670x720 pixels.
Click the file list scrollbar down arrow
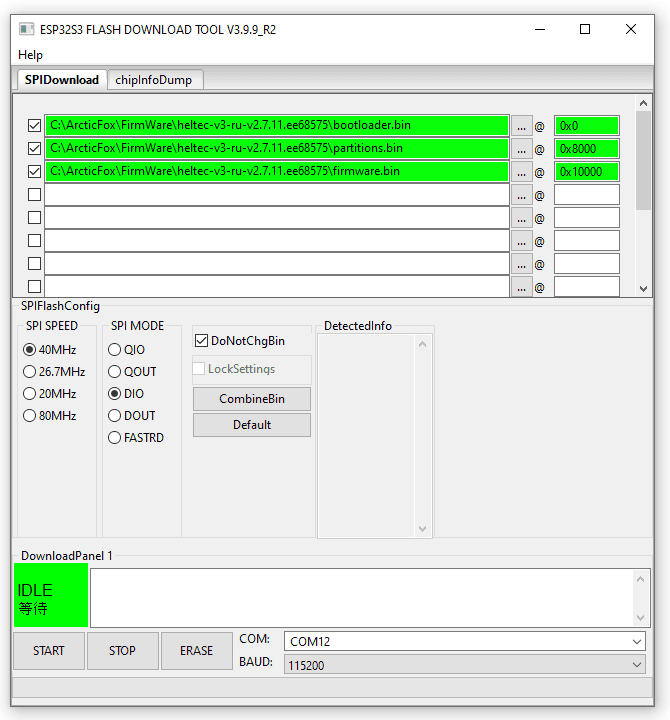pos(643,288)
